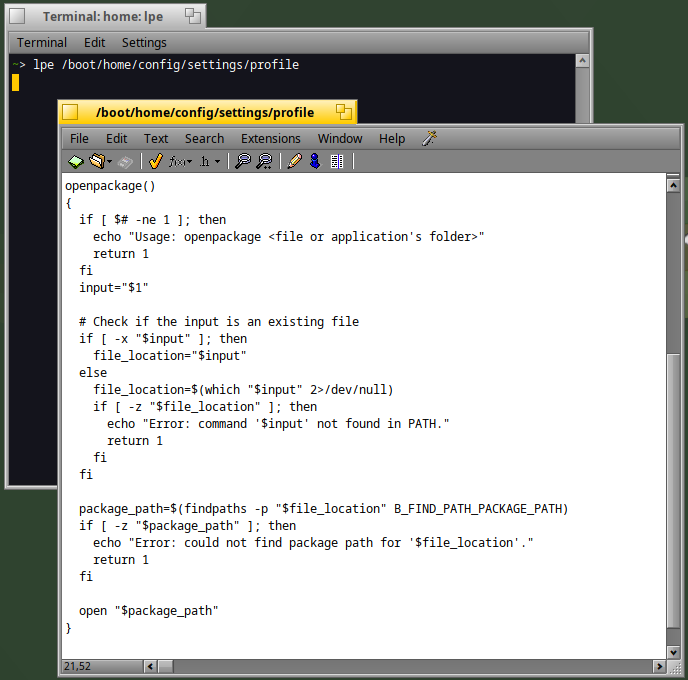Image resolution: width=688 pixels, height=680 pixels.
Task: Click the echo "Usage: openpackage line
Action: [x=289, y=237]
